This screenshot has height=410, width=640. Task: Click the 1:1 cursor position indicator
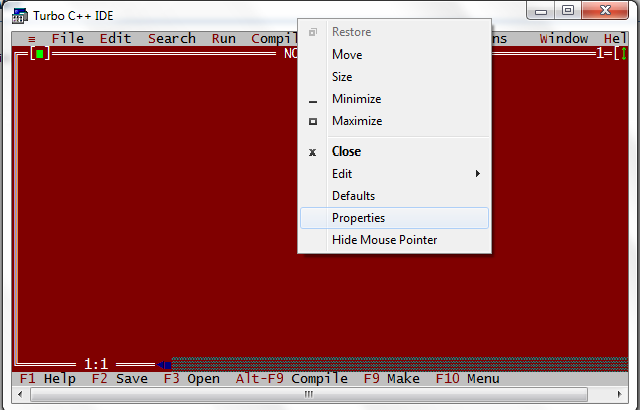click(x=96, y=364)
